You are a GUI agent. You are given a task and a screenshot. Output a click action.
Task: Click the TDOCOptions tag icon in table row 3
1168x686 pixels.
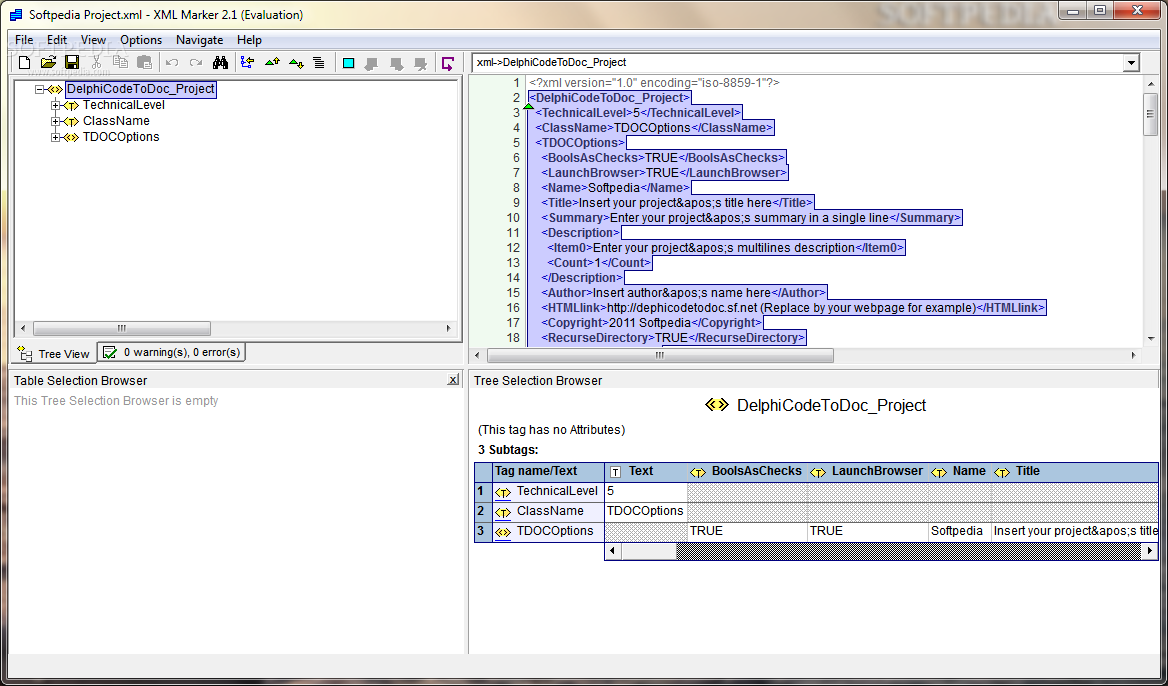coord(504,532)
